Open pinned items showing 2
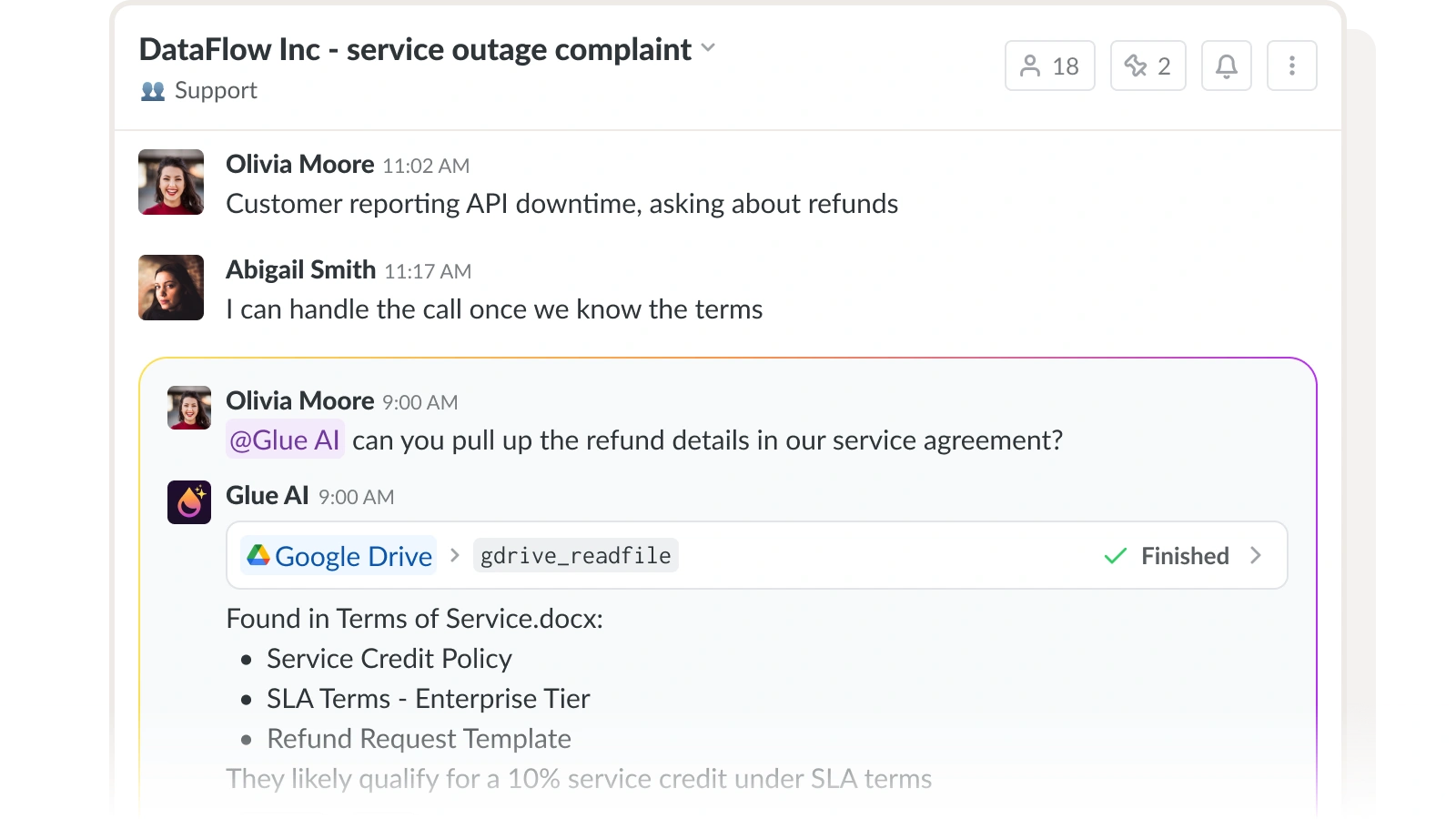1456x819 pixels. (x=1148, y=66)
